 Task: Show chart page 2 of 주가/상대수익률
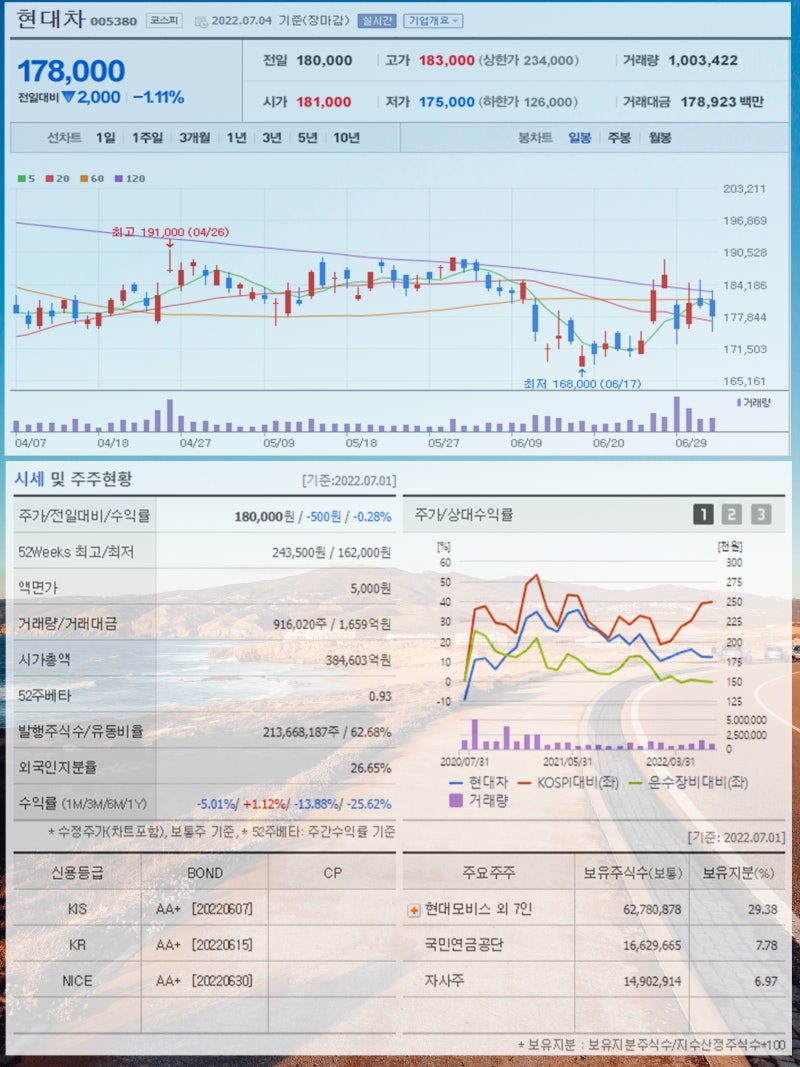pos(731,514)
